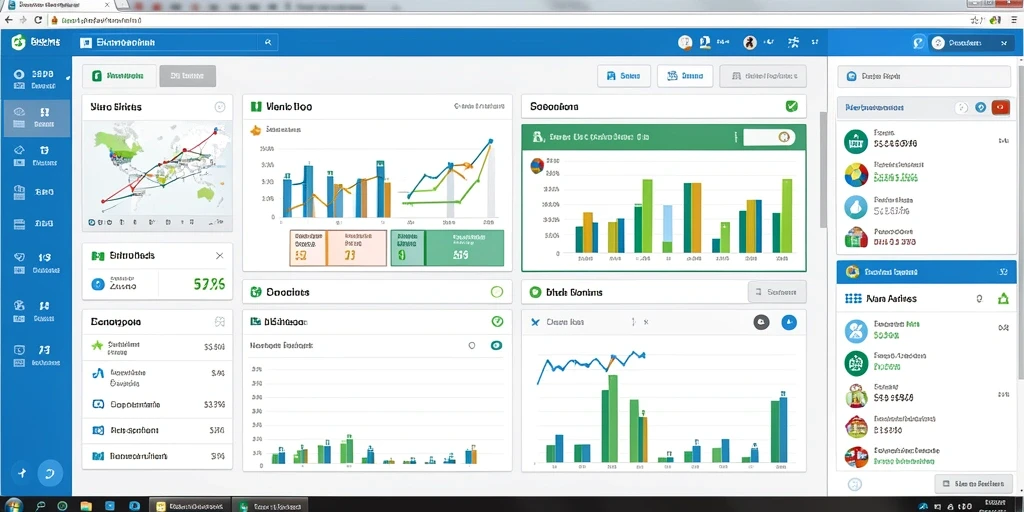
Task: Click the dark gray circular icon above the bottom chart
Action: (761, 322)
